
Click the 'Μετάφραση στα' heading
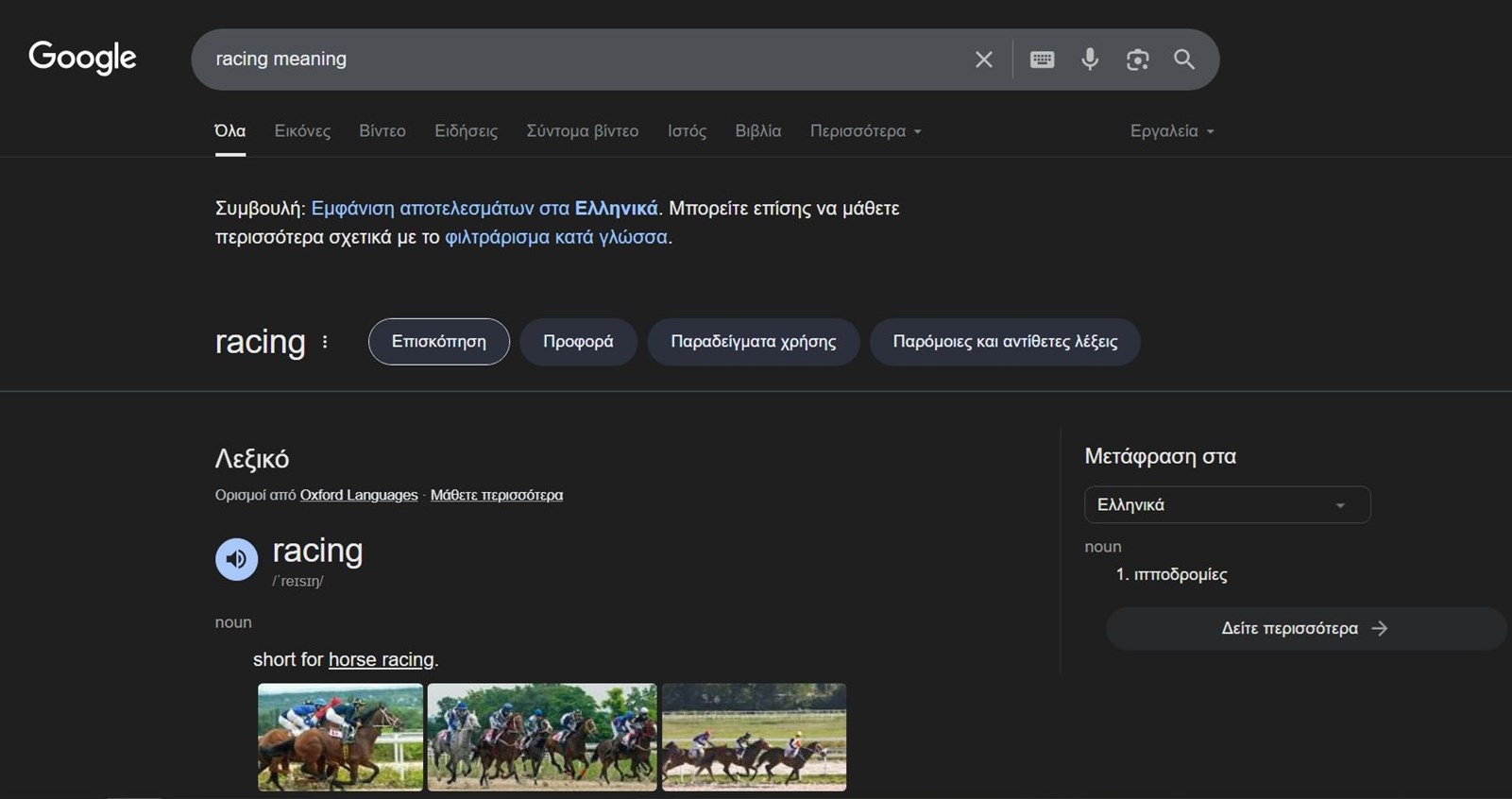tap(1160, 456)
